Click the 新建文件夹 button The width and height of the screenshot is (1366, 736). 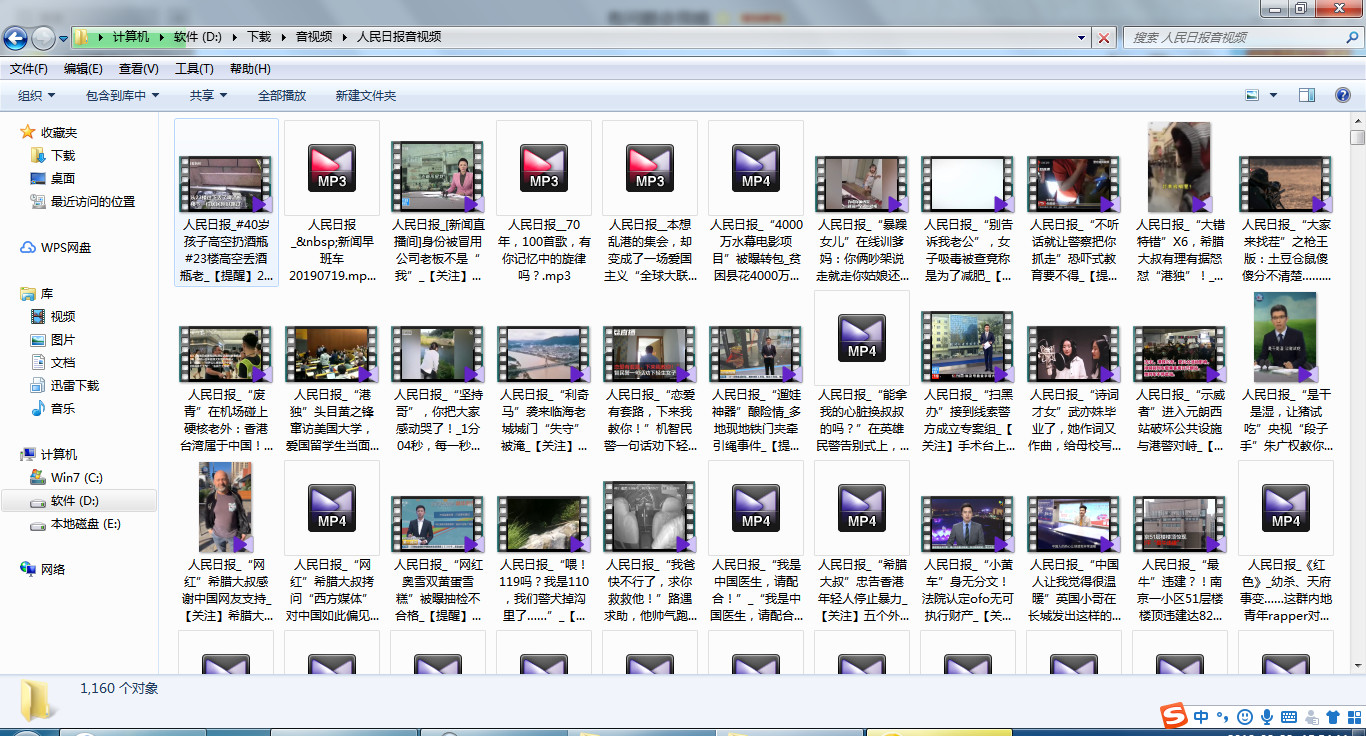(x=366, y=96)
